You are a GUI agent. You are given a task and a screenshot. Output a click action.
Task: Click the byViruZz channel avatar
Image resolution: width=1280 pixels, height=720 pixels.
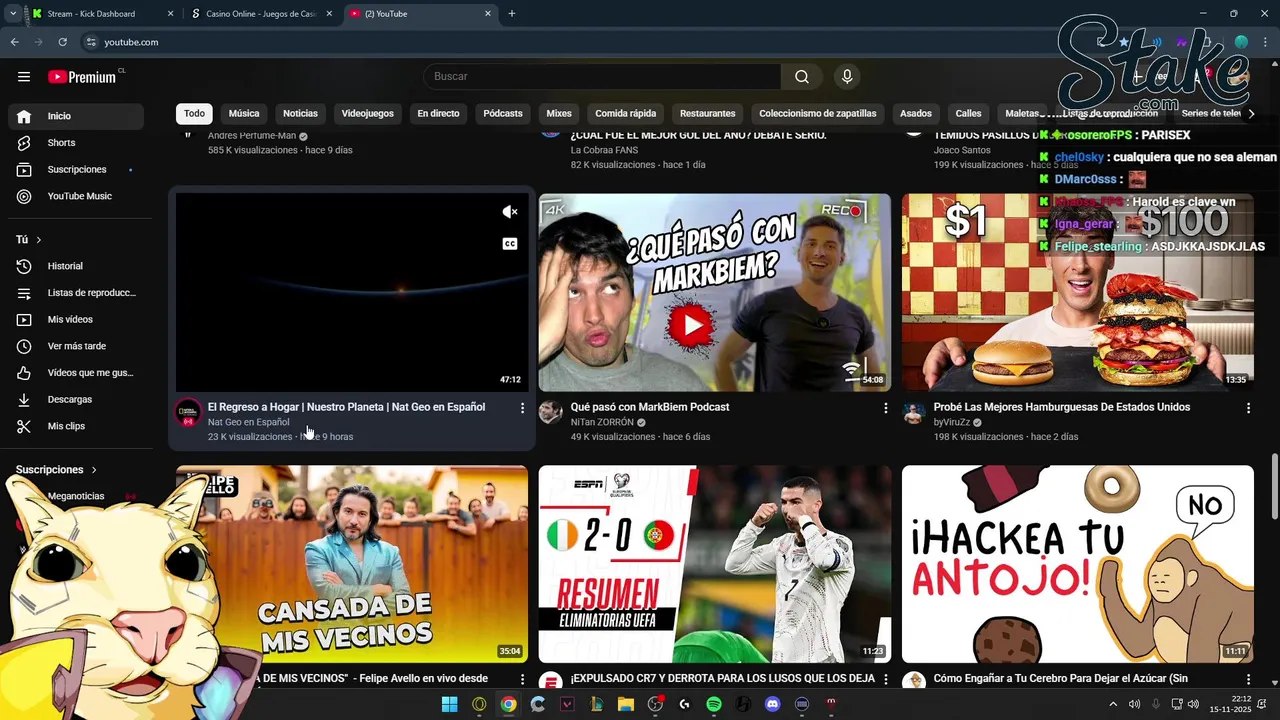click(914, 413)
